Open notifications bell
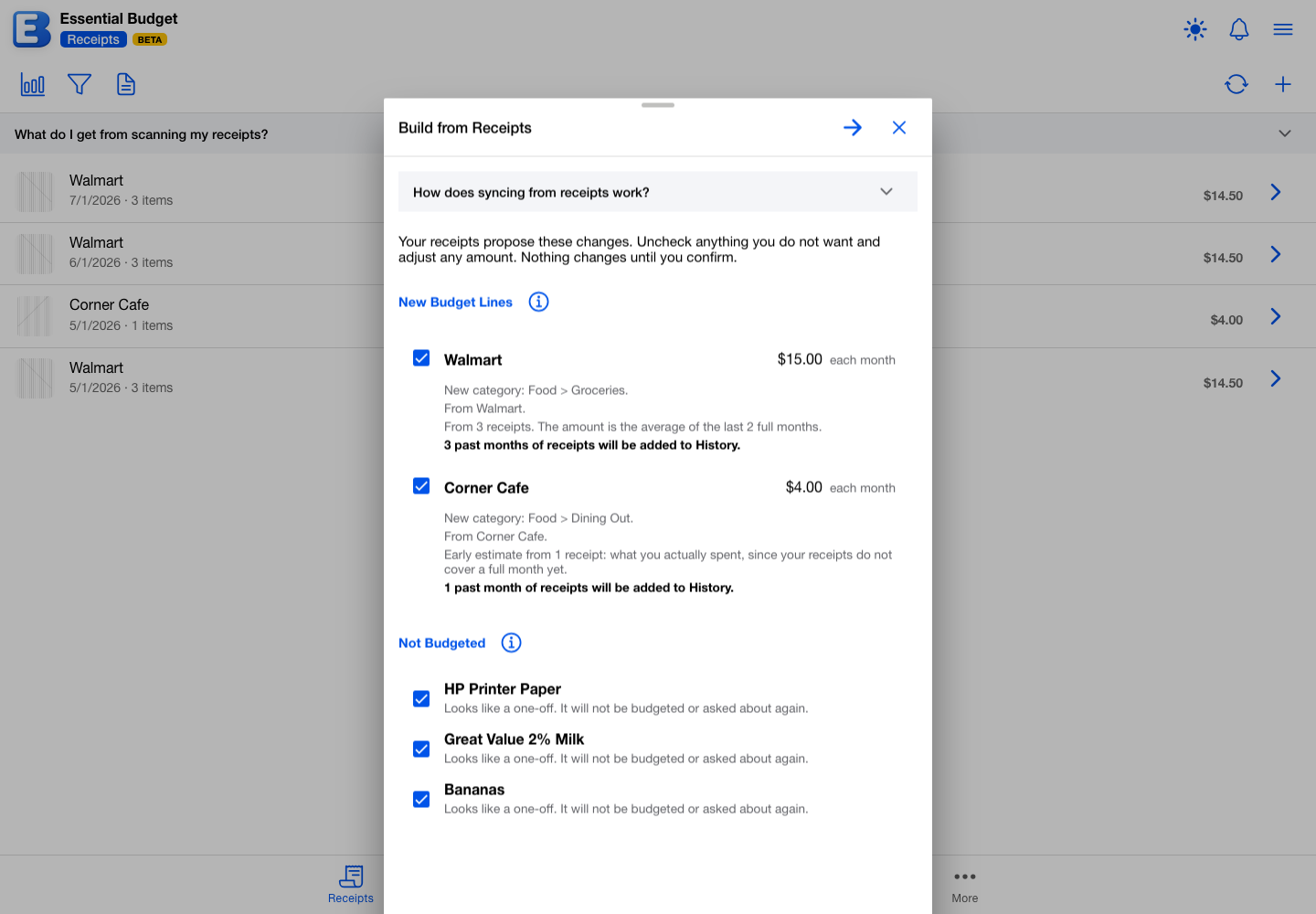Viewport: 1316px width, 914px height. coord(1239,29)
